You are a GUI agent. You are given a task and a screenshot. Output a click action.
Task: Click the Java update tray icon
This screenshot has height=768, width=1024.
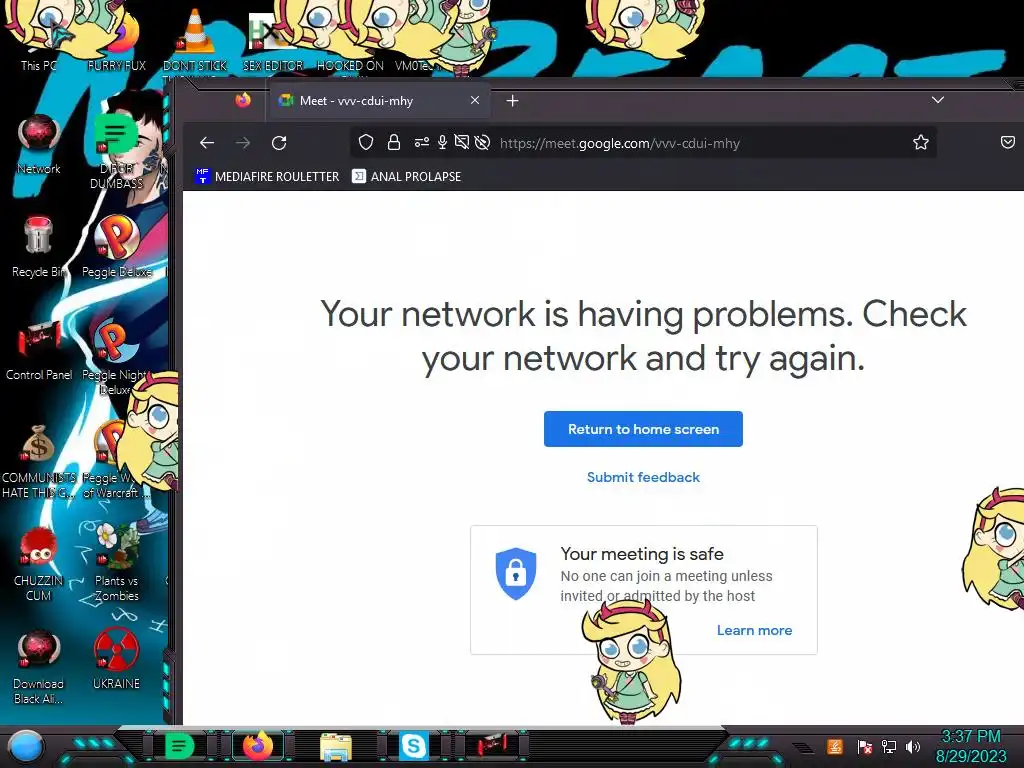(835, 746)
